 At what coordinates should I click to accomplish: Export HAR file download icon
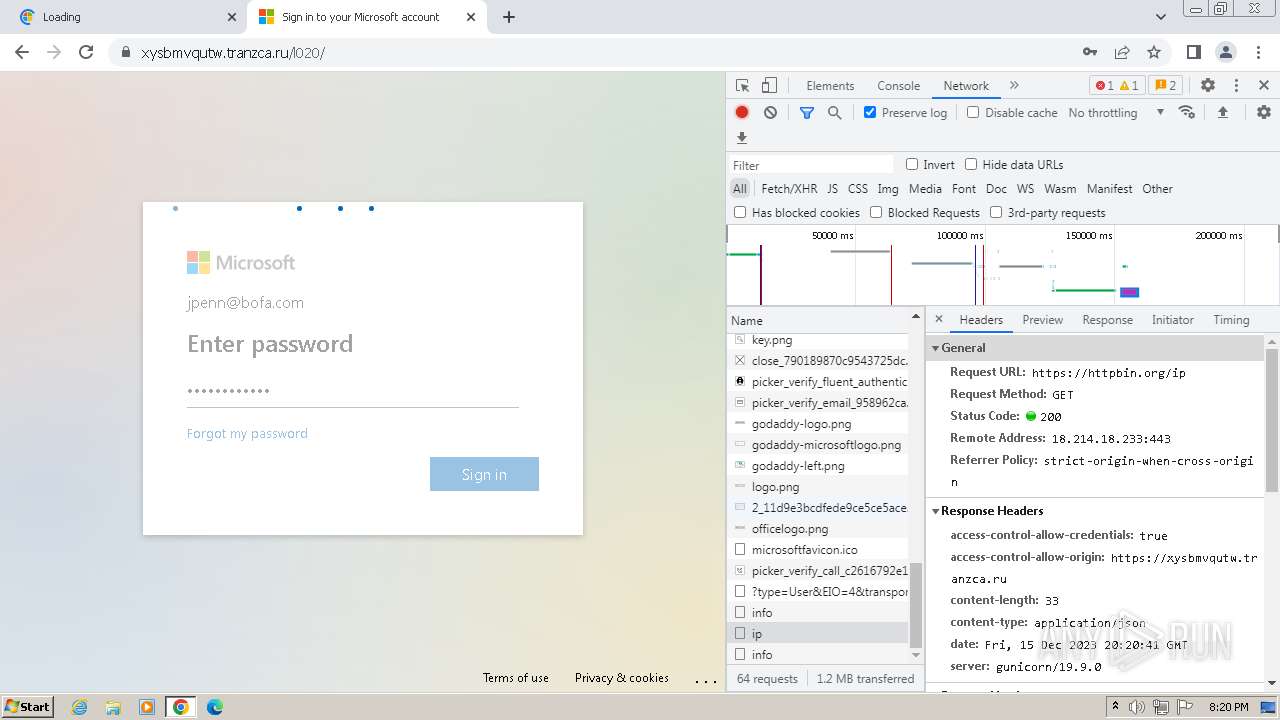(742, 138)
